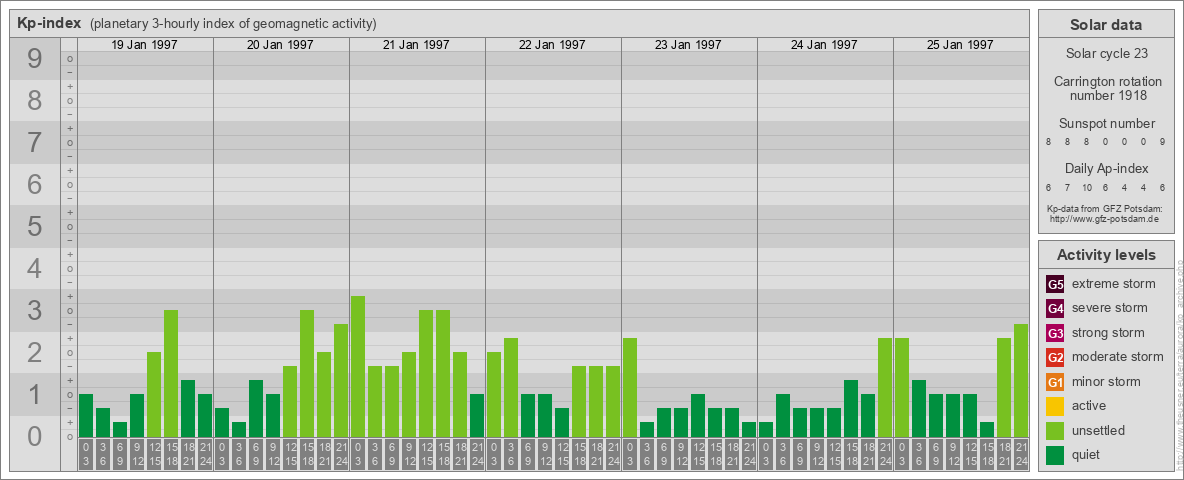Click the 24 Jan 1997 date header
The image size is (1184, 480).
coord(824,45)
